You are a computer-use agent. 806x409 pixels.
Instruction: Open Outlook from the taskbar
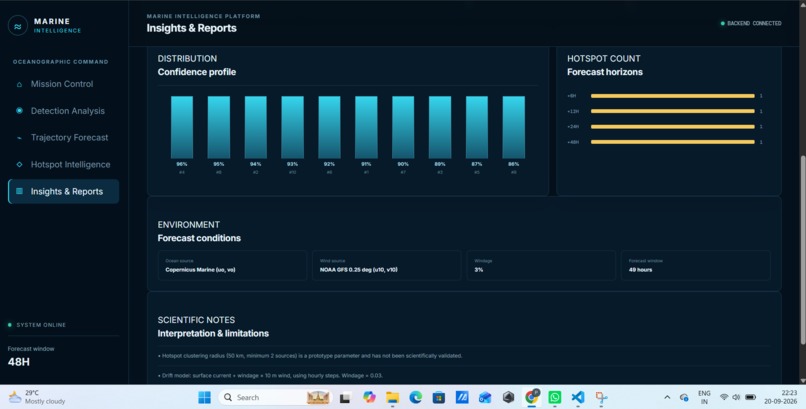[x=485, y=397]
